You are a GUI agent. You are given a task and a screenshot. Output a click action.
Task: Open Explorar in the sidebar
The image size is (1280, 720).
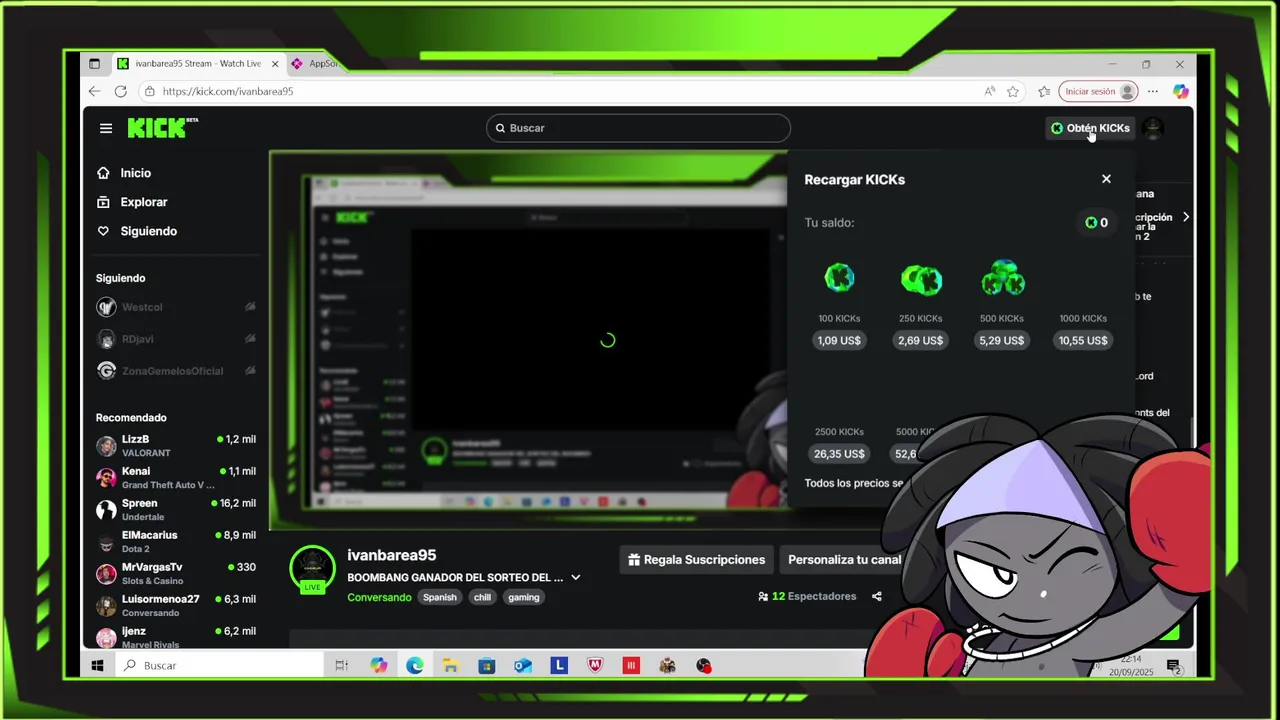(x=144, y=202)
